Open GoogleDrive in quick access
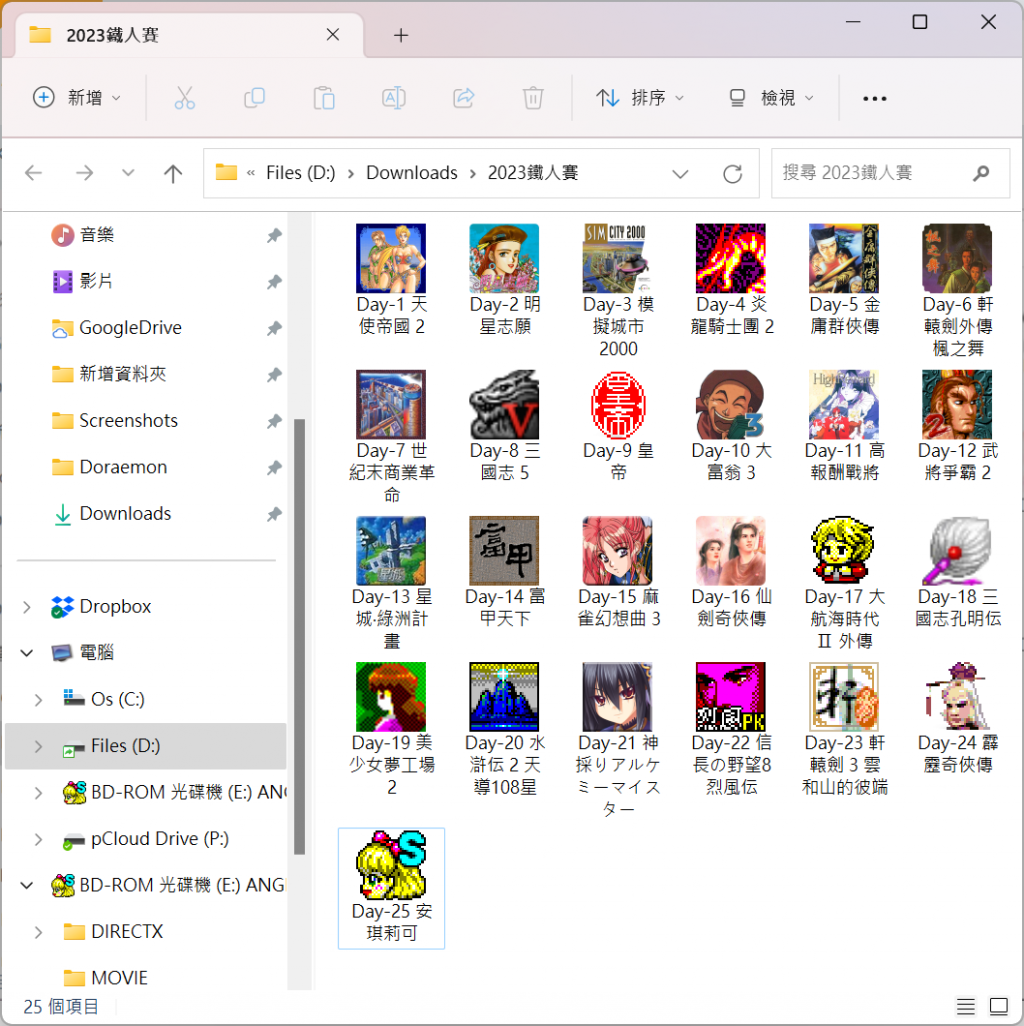Screen dimensions: 1024x1026 pos(130,328)
